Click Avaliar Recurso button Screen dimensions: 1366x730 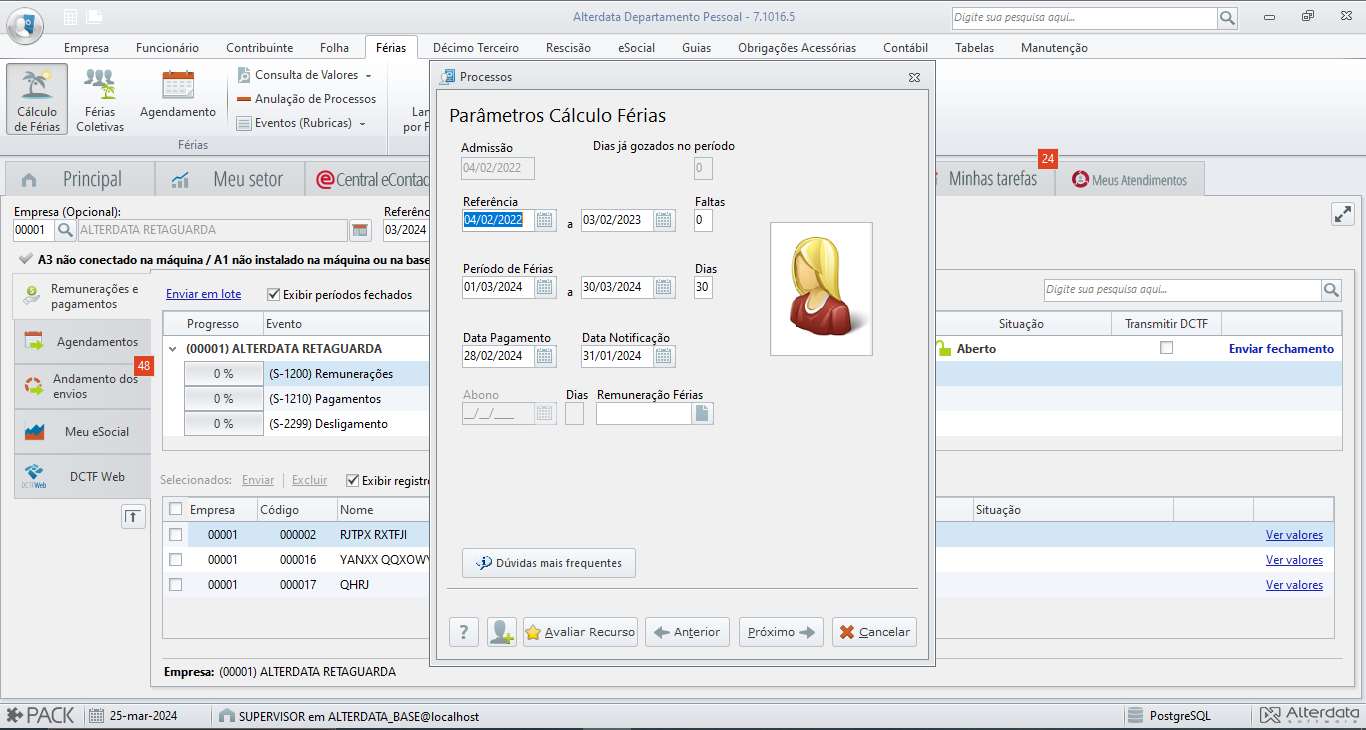(580, 632)
